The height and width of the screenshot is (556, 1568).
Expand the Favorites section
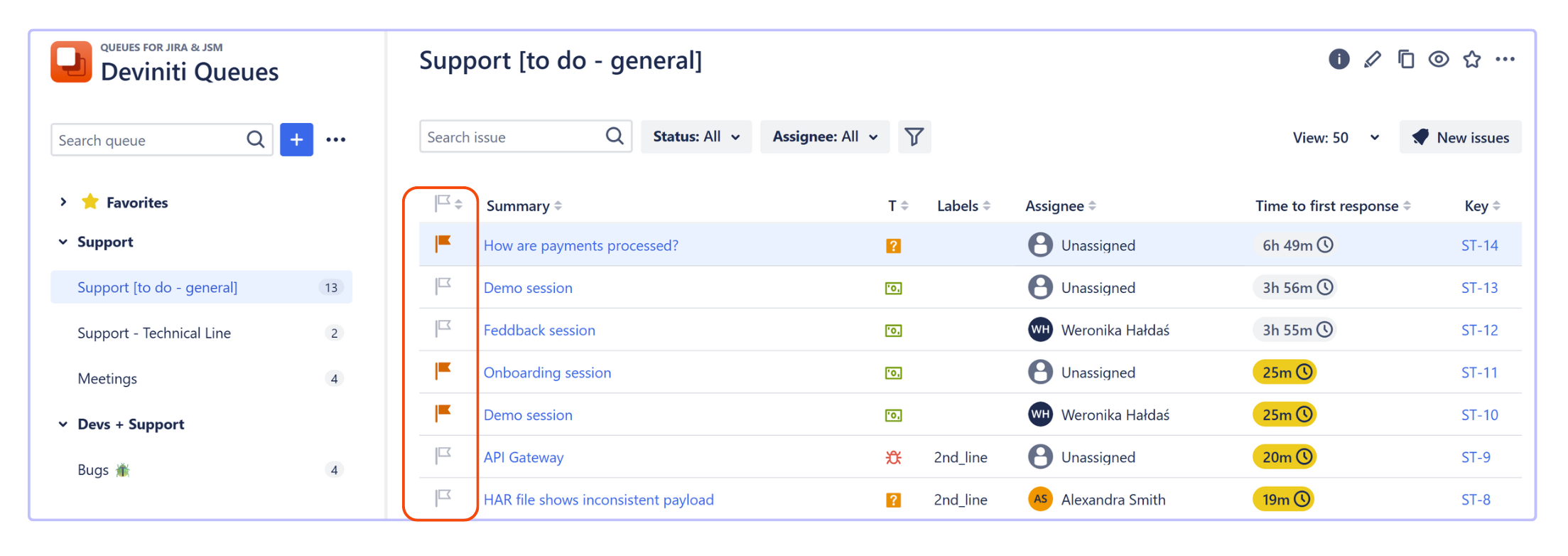point(63,202)
